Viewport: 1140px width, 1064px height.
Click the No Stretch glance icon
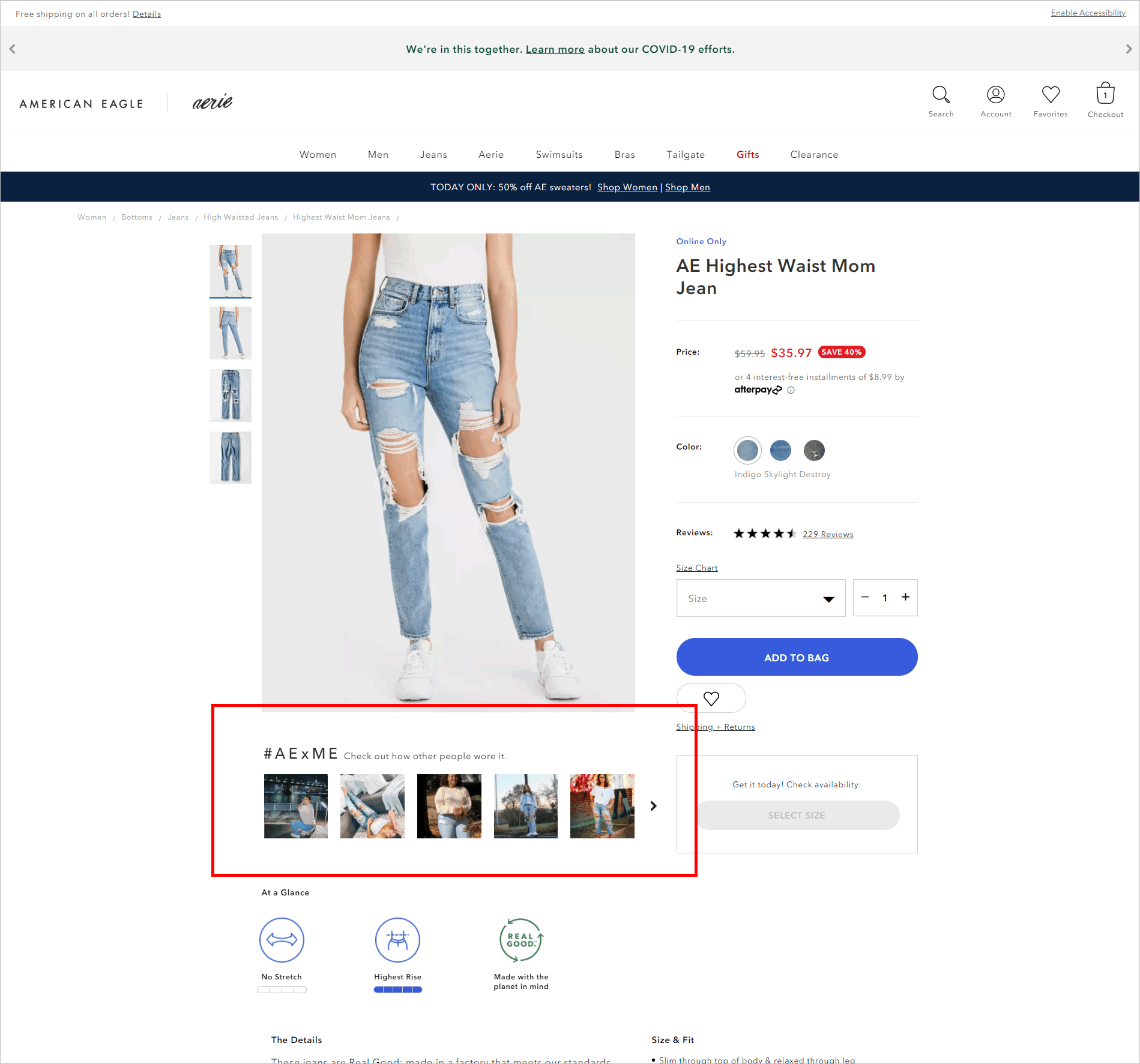coord(282,940)
